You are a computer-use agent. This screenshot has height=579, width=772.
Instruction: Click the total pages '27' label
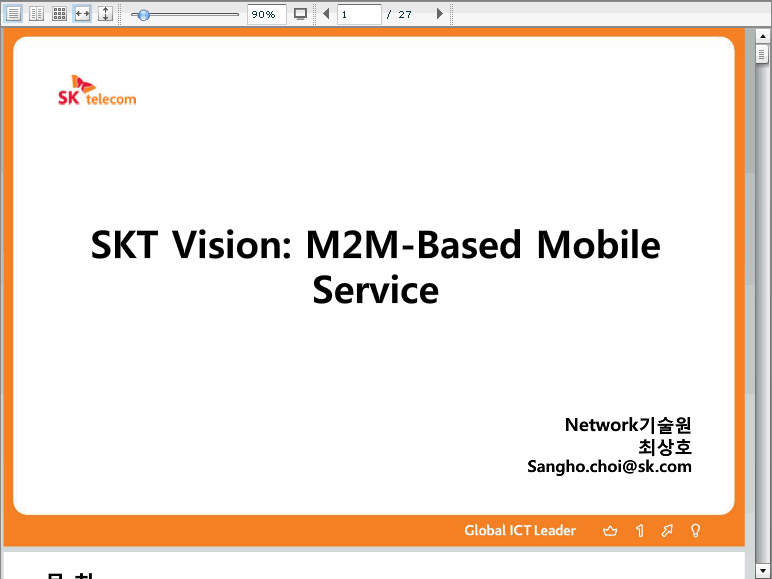(405, 15)
